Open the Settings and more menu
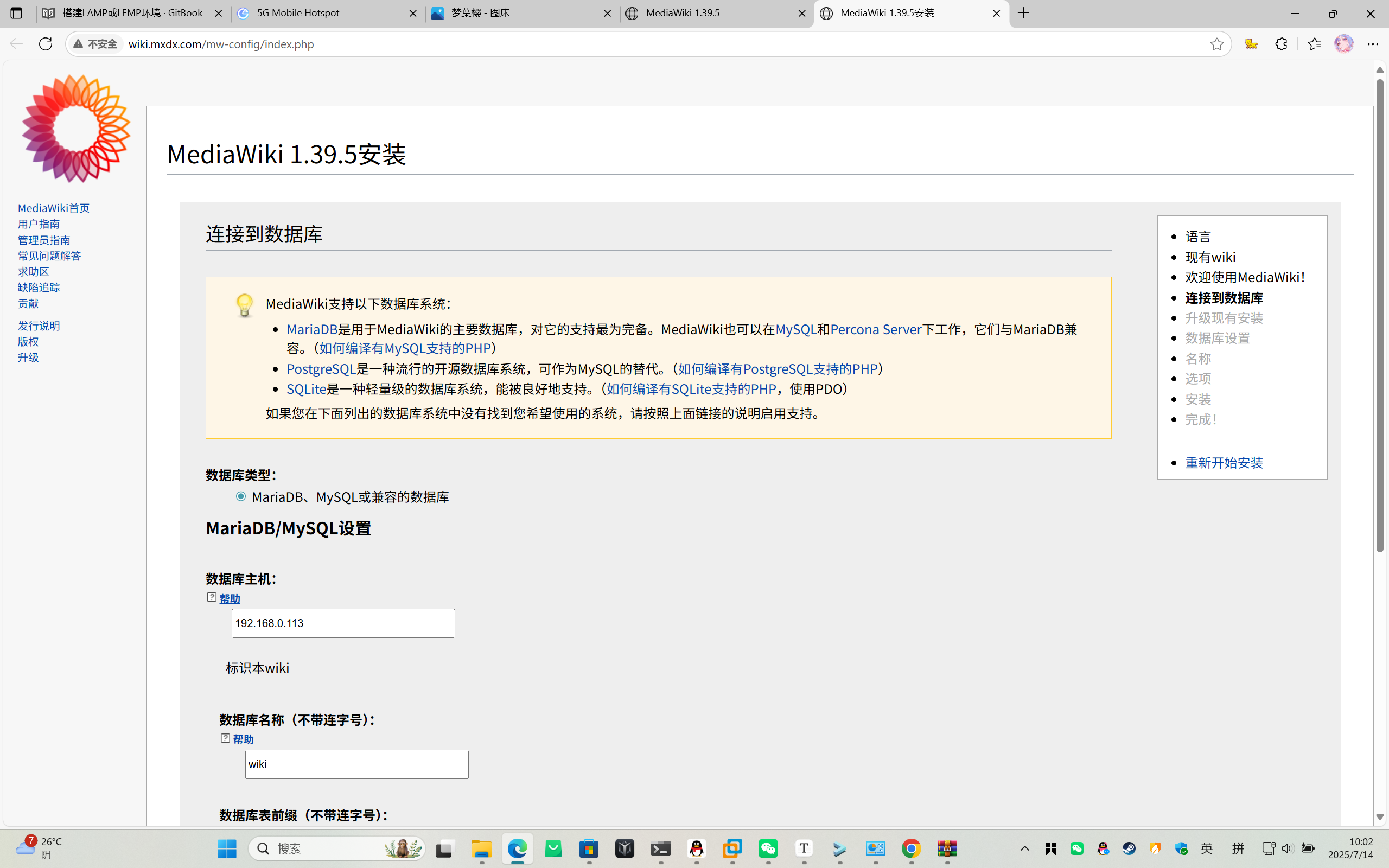 [x=1373, y=43]
